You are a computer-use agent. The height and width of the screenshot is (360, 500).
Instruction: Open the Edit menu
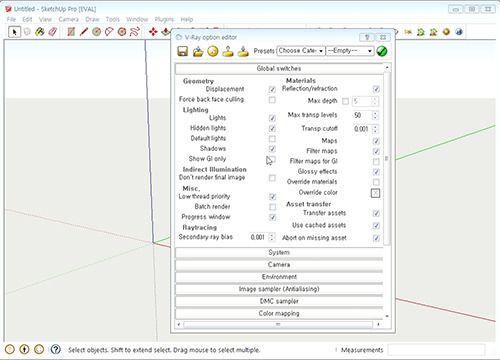tap(27, 19)
